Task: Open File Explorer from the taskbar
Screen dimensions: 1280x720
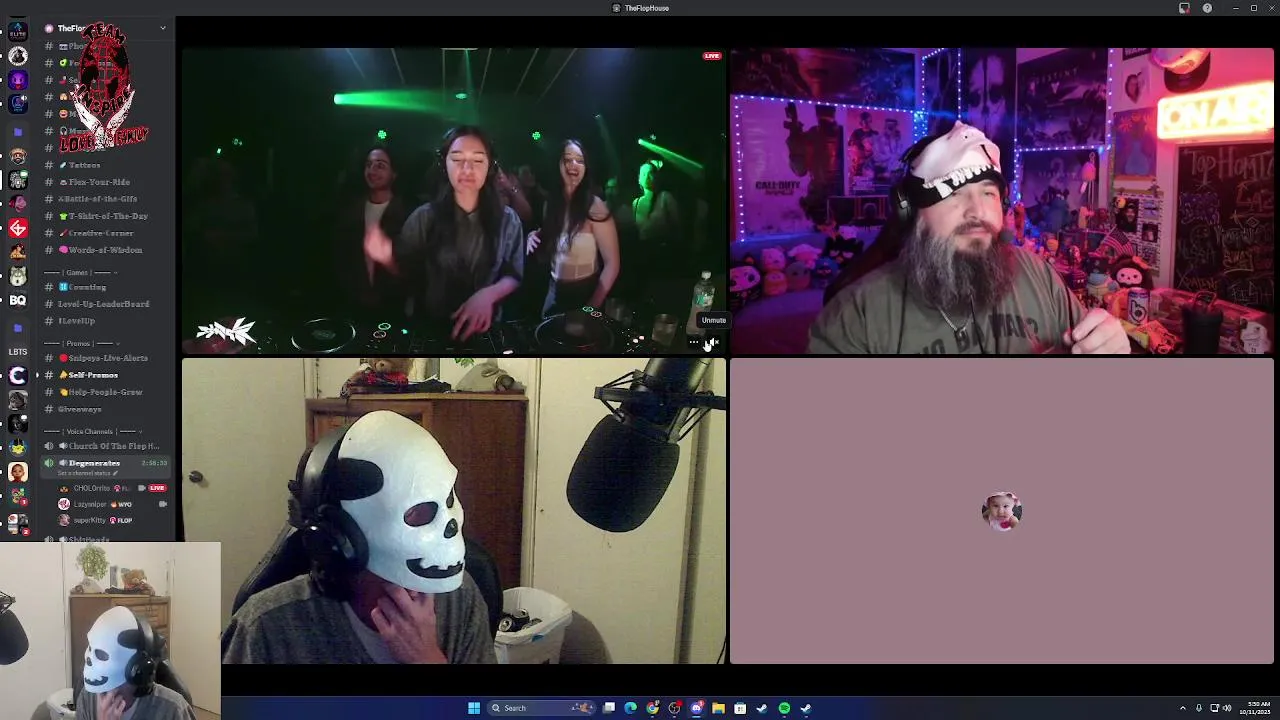Action: [x=718, y=708]
